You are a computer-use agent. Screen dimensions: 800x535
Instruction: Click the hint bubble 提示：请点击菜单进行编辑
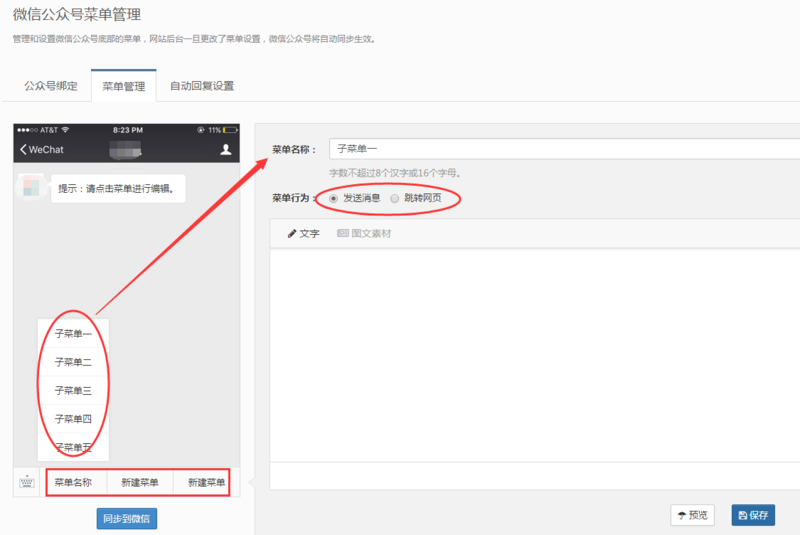tap(118, 189)
